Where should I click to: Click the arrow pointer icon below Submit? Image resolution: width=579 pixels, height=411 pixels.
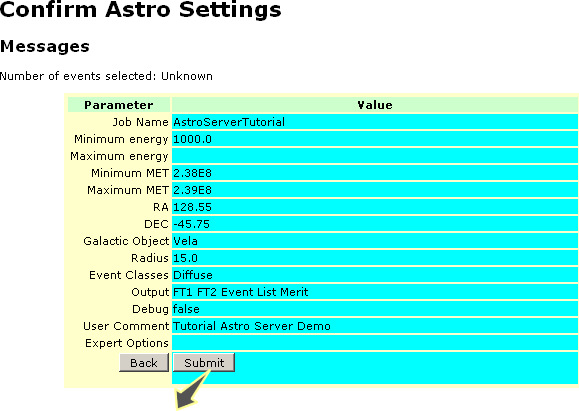pos(192,391)
